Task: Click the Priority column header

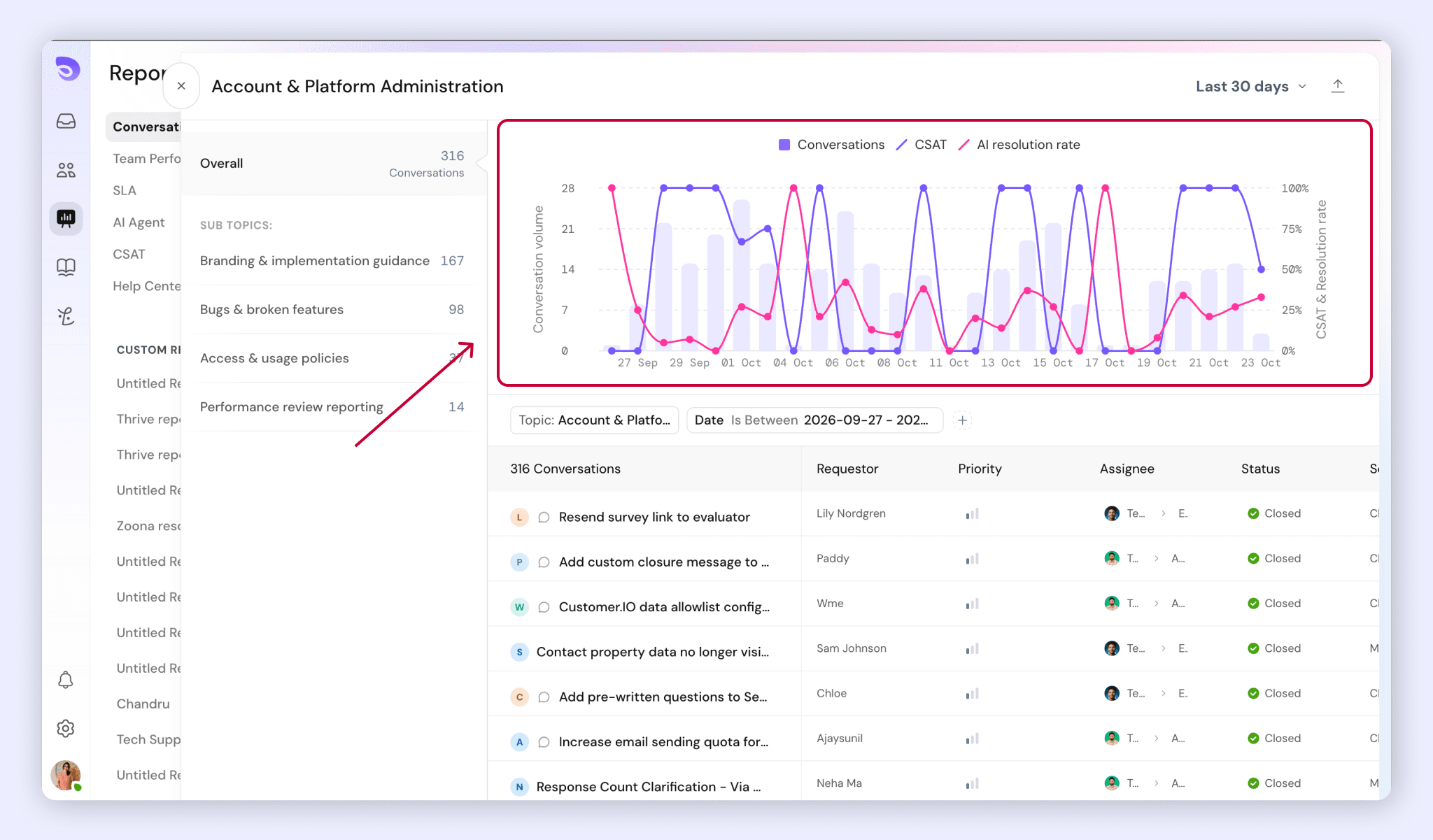Action: (980, 469)
